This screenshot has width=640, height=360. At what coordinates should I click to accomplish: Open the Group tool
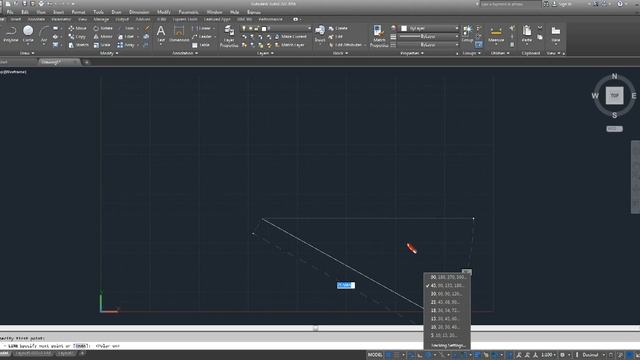(467, 34)
